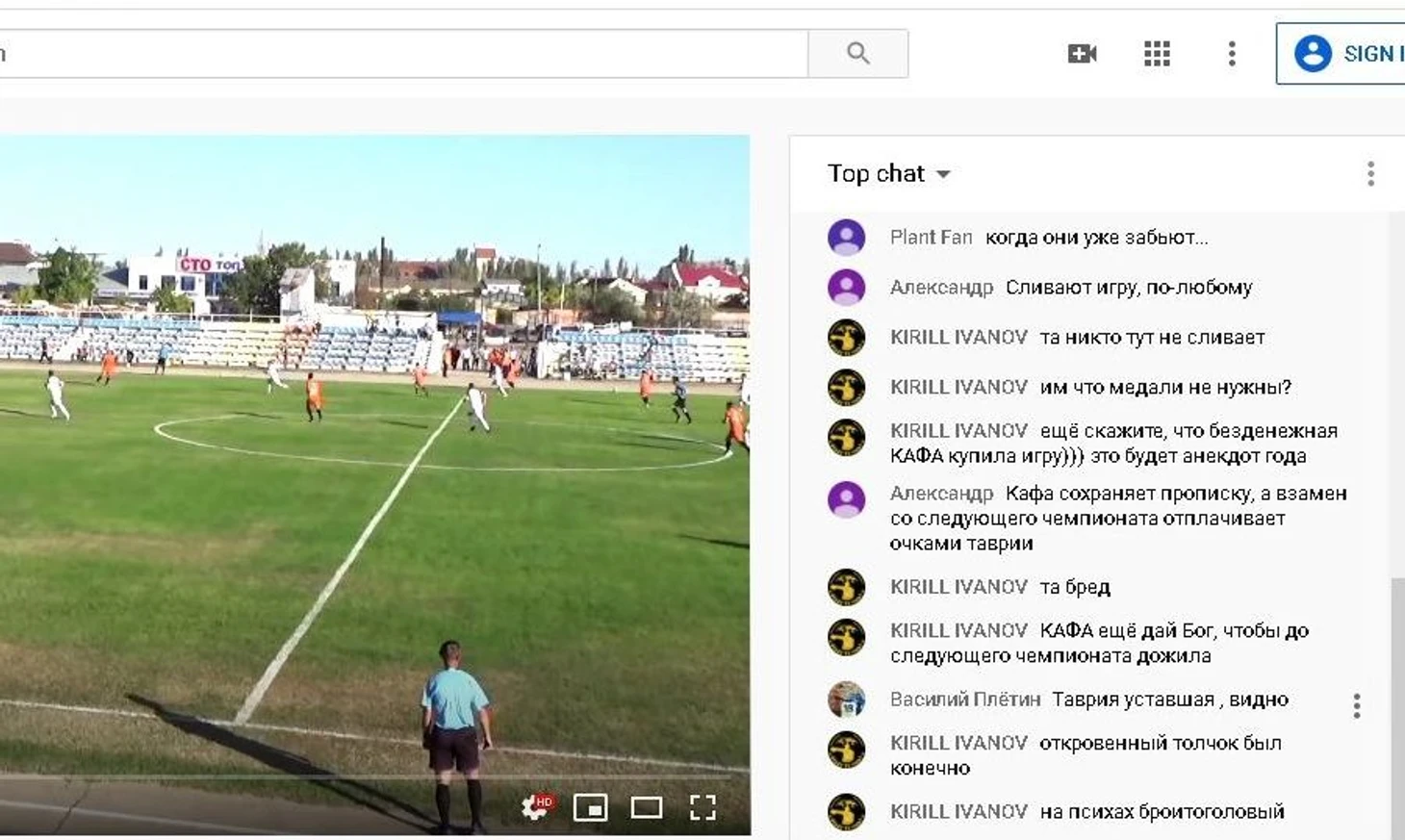Click the search input field
The image size is (1405, 840).
click(403, 54)
